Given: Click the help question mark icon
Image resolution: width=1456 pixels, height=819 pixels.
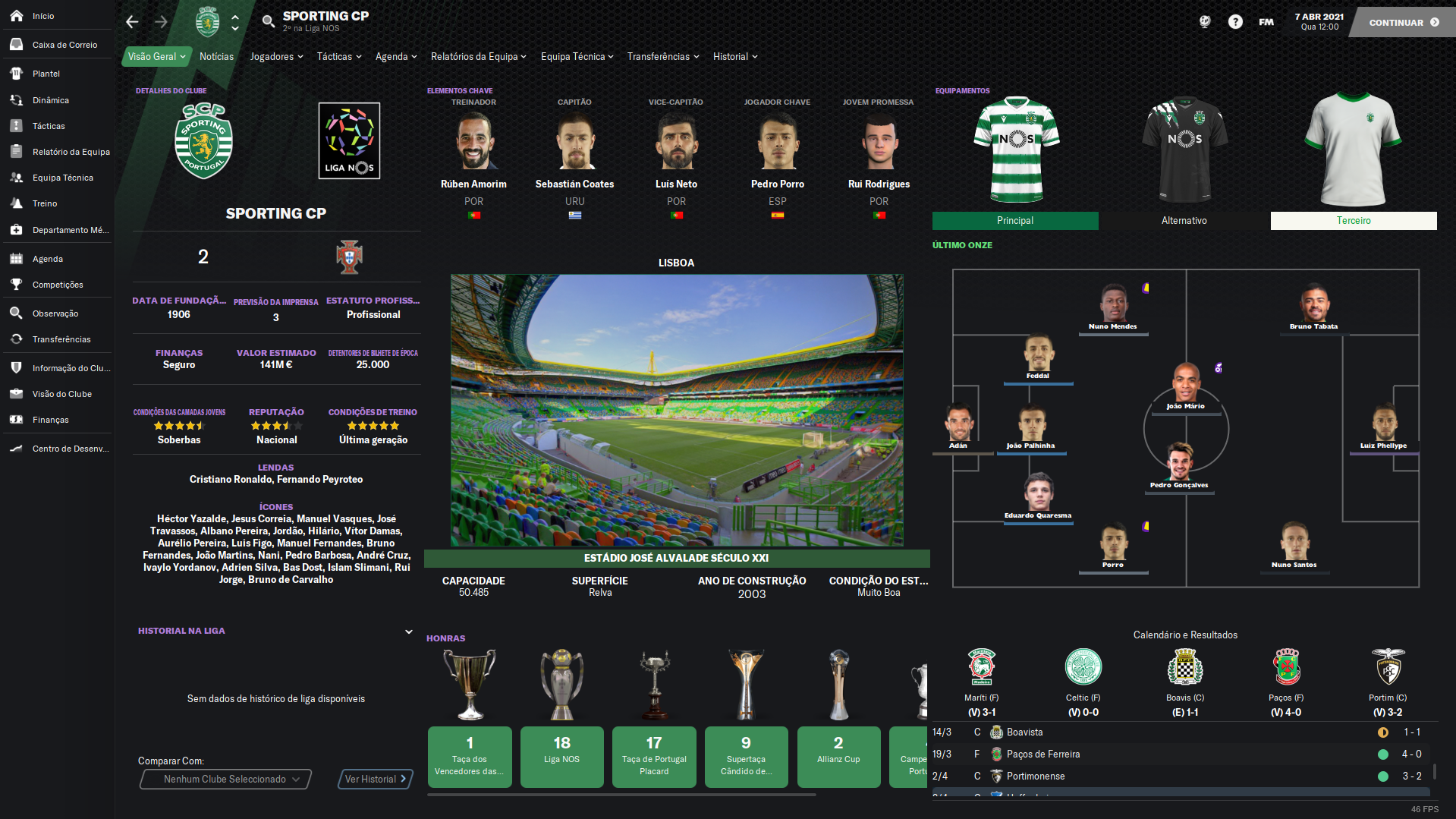Looking at the screenshot, I should [x=1235, y=22].
